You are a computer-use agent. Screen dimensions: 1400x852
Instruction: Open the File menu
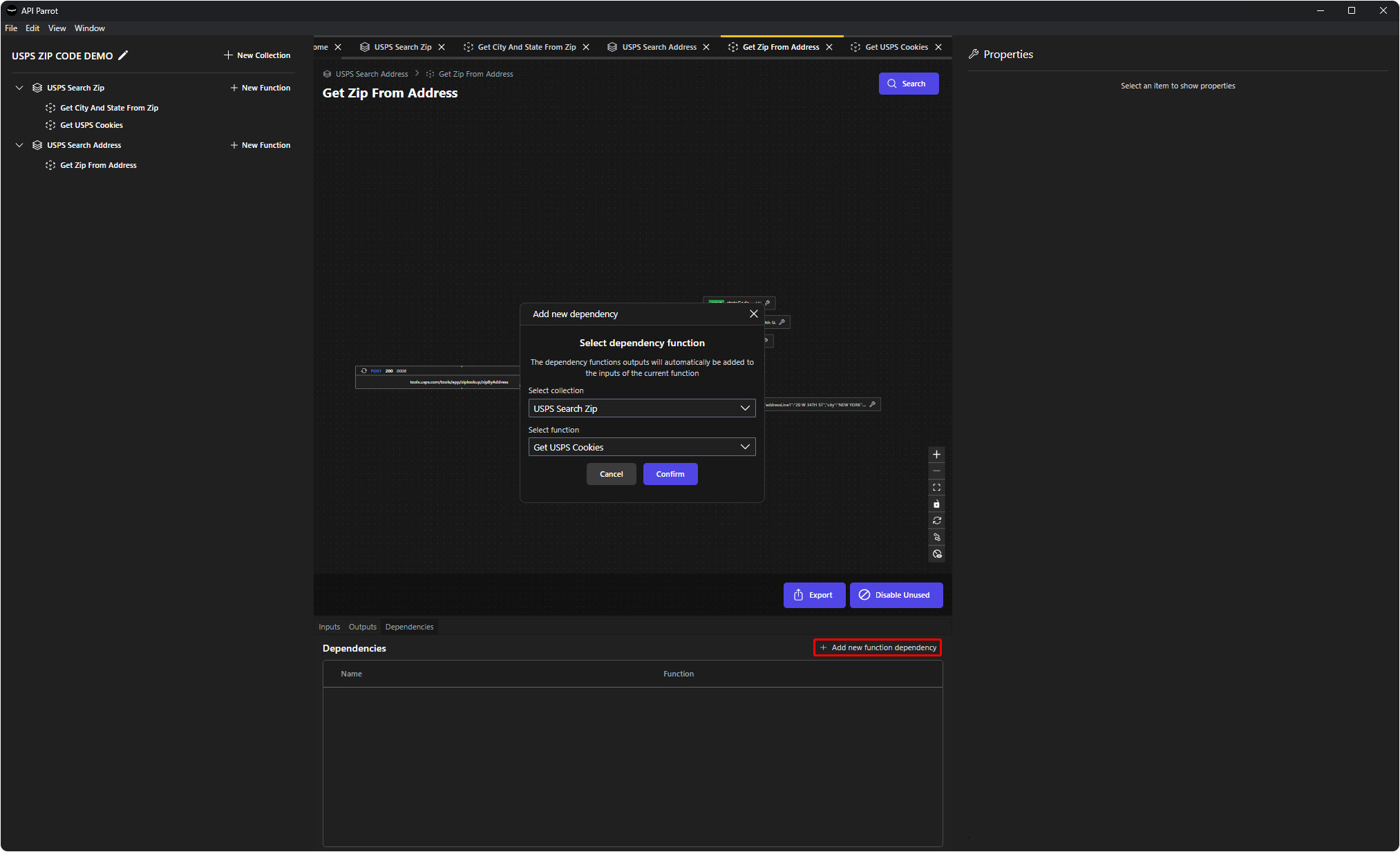coord(11,28)
